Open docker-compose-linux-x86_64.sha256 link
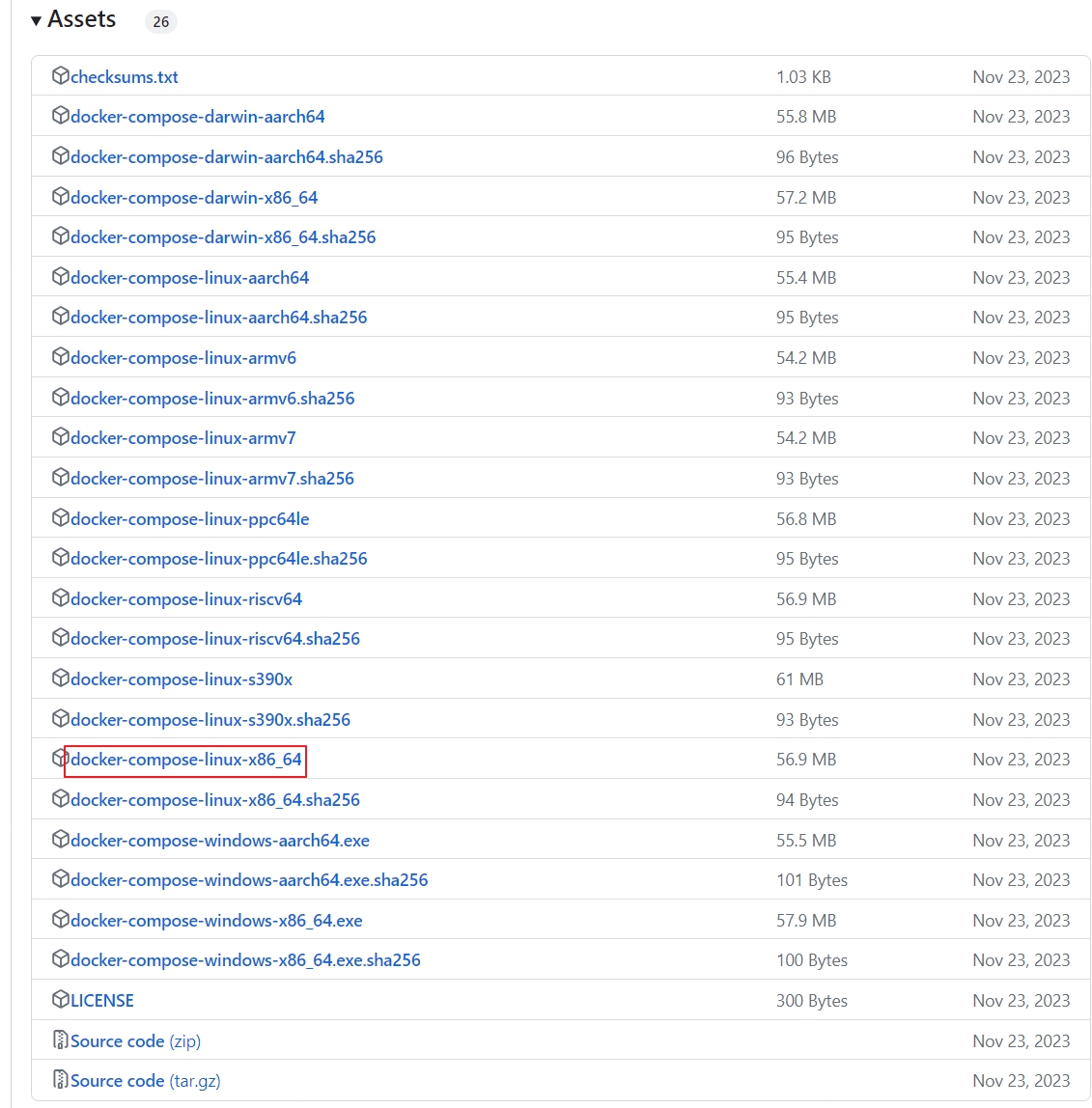The image size is (1092, 1108). point(215,800)
